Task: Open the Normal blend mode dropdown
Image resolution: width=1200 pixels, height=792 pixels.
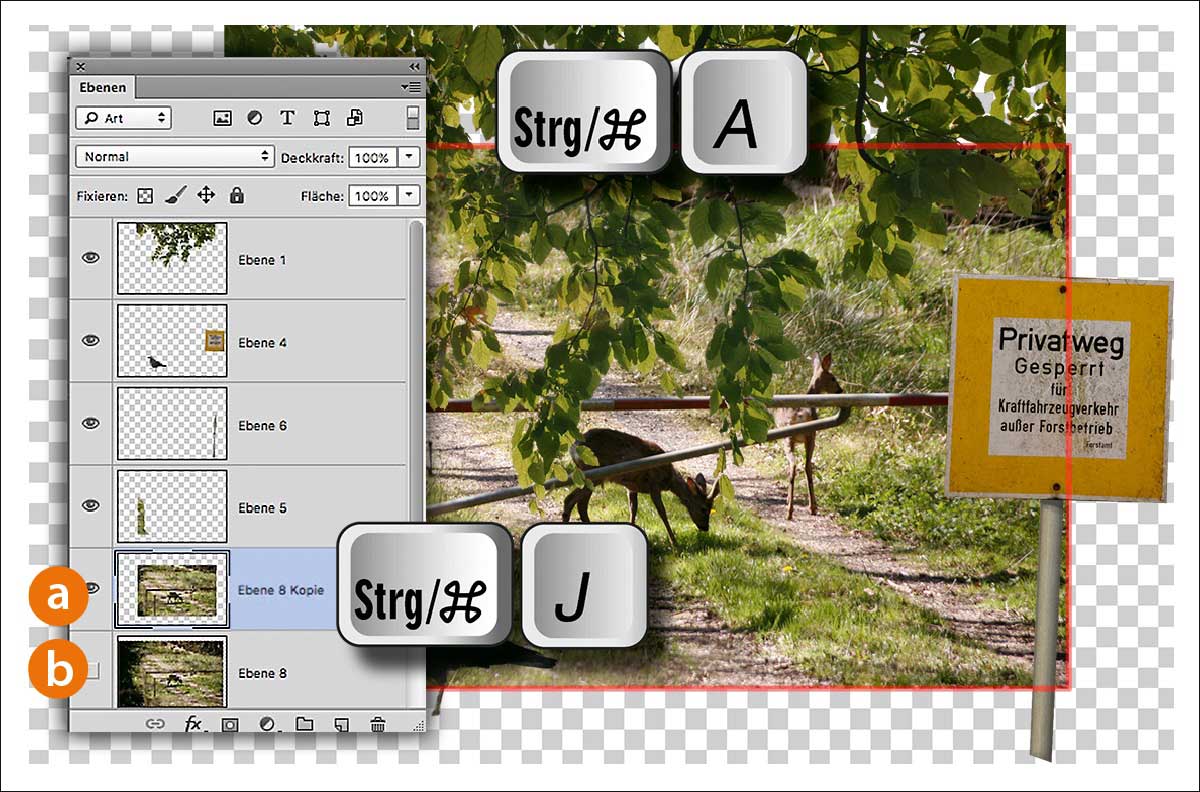Action: [174, 157]
